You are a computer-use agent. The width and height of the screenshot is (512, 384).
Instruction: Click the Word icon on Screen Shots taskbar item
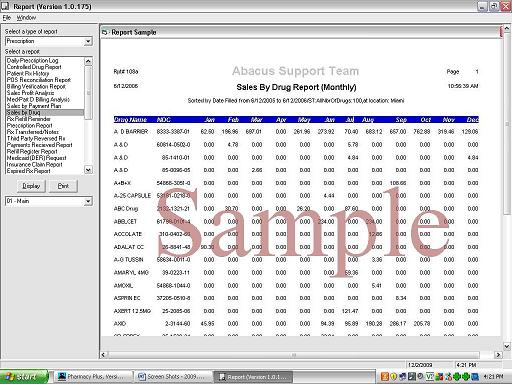coord(142,377)
